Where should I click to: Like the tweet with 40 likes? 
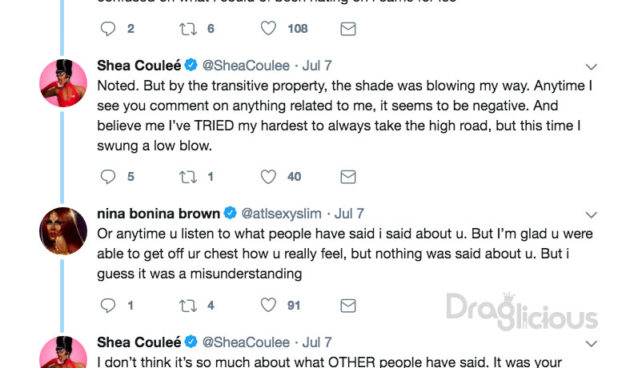(x=268, y=177)
